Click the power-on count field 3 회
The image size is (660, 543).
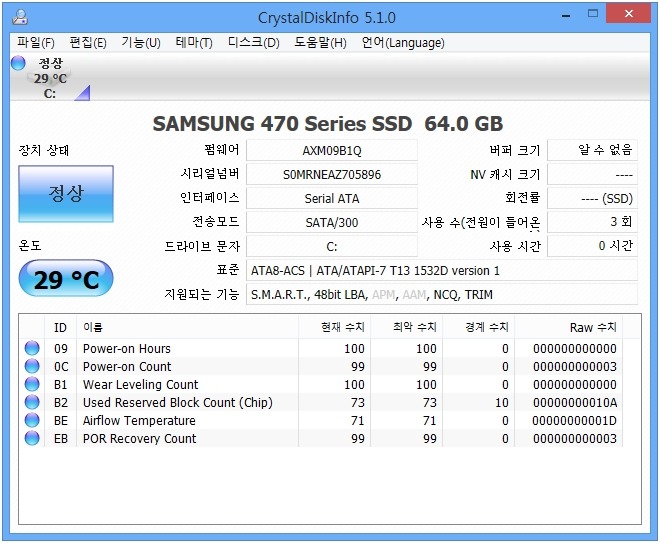click(592, 222)
